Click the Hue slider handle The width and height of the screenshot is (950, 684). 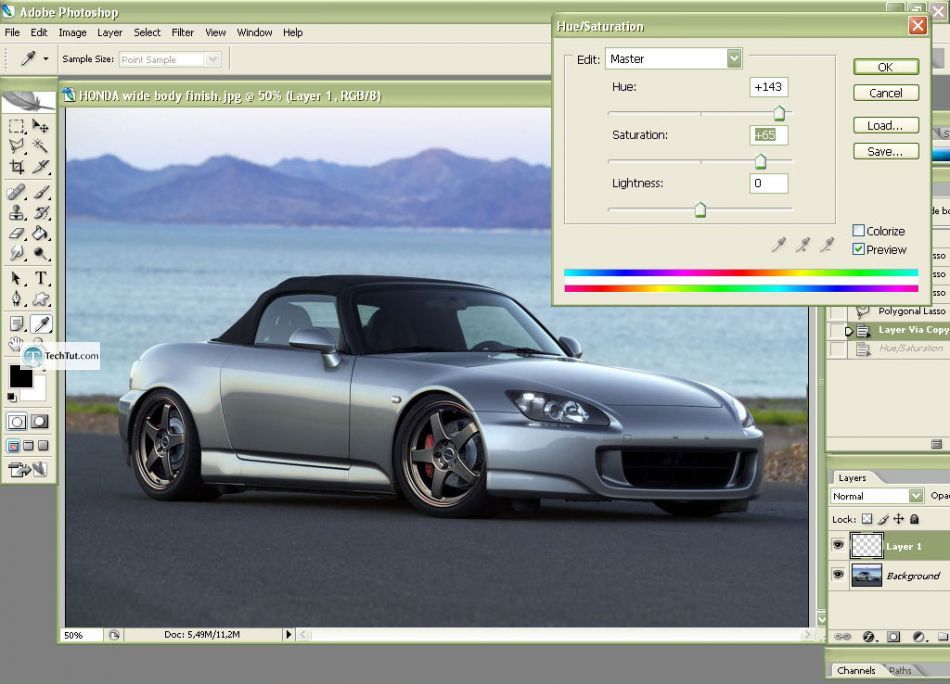point(779,113)
